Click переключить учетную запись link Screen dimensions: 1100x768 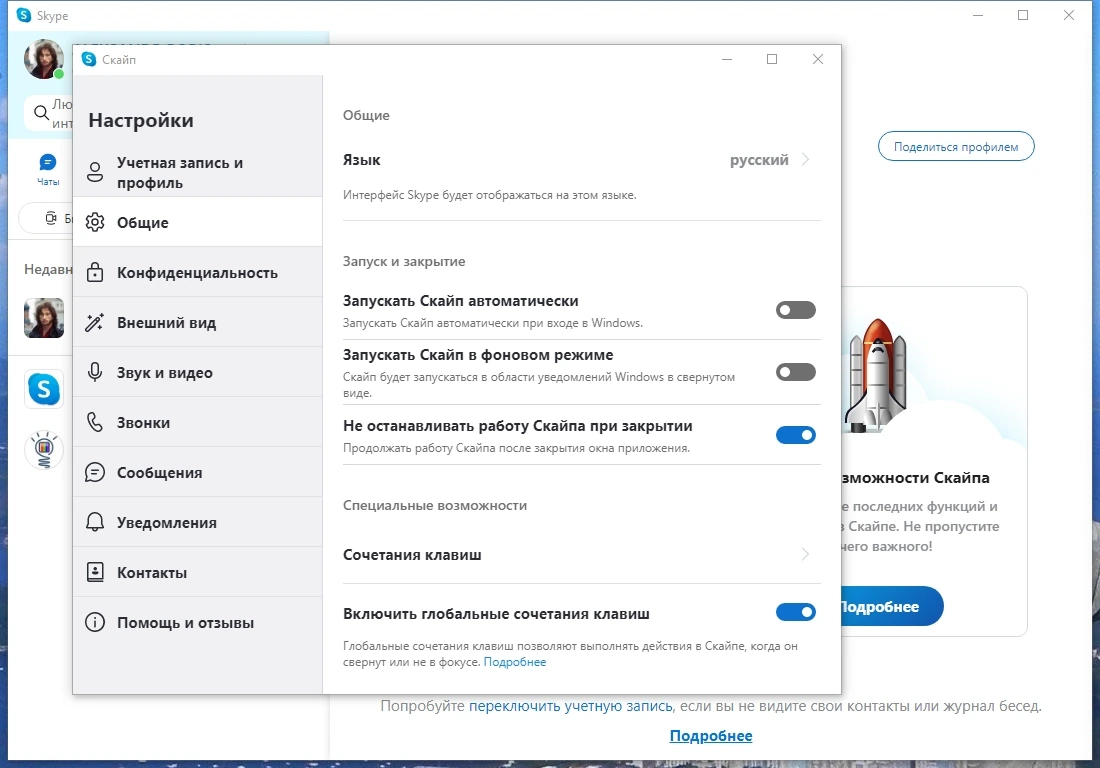point(570,706)
